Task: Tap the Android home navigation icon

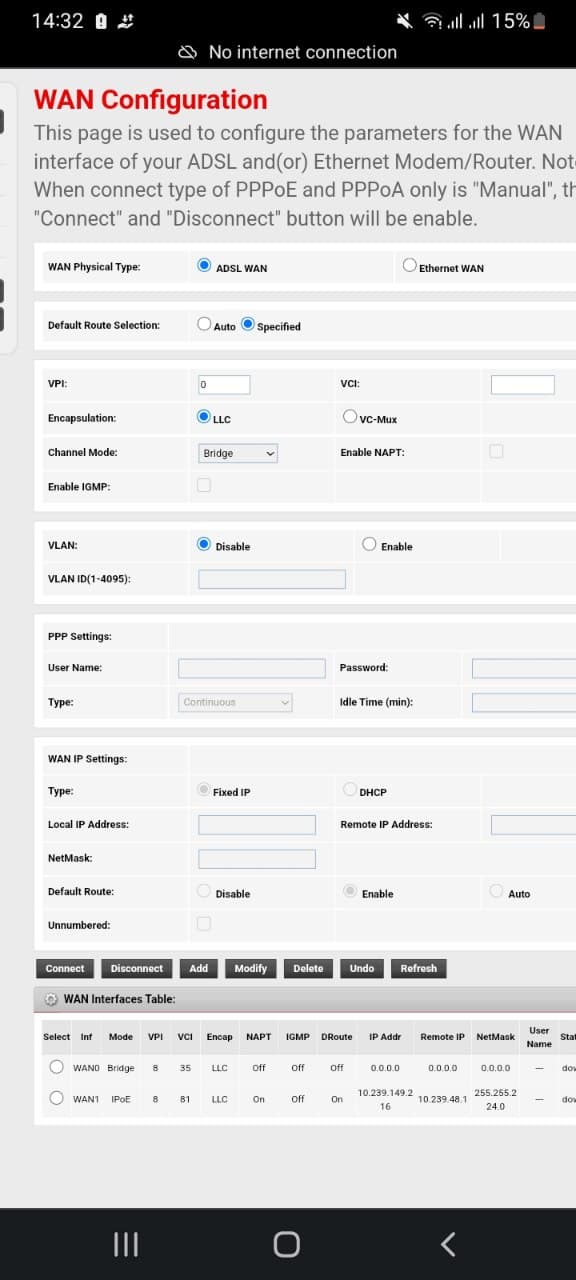Action: pyautogui.click(x=287, y=1244)
